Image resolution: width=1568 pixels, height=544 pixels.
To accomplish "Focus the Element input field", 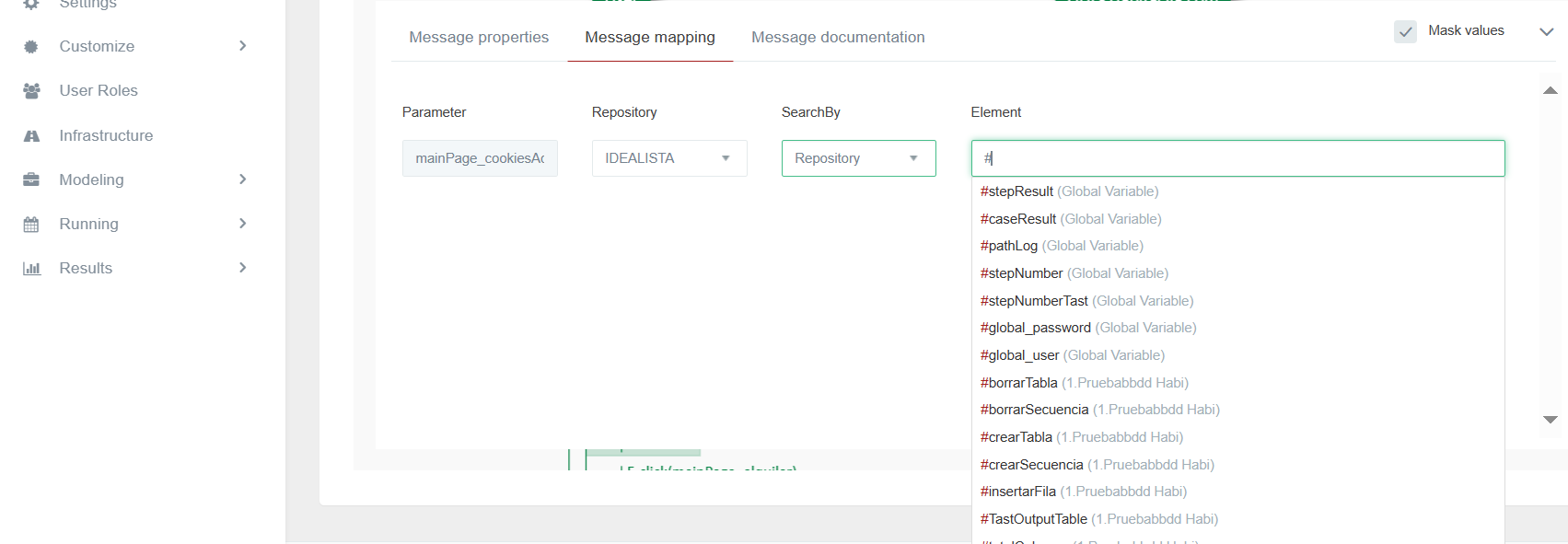I will point(1237,158).
